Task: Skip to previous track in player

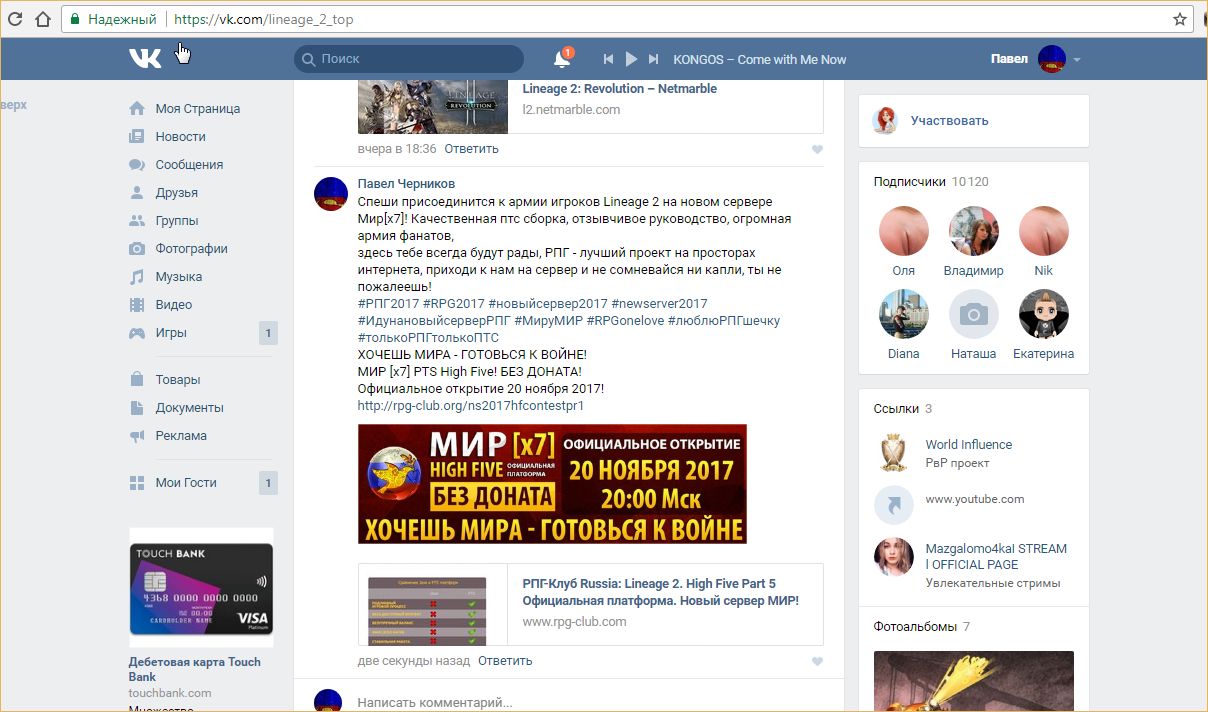Action: point(608,59)
